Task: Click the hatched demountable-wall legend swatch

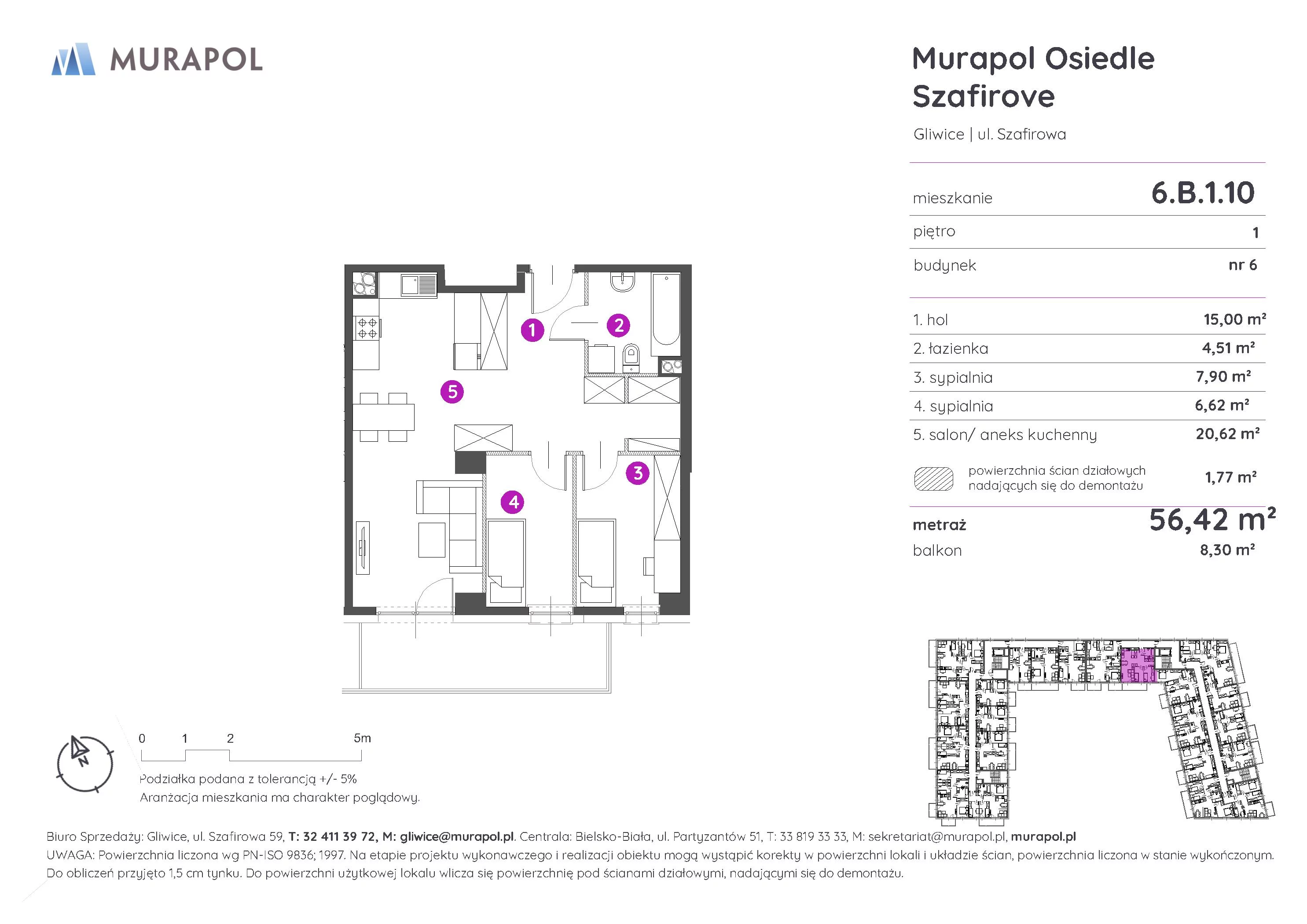Action: pos(933,479)
